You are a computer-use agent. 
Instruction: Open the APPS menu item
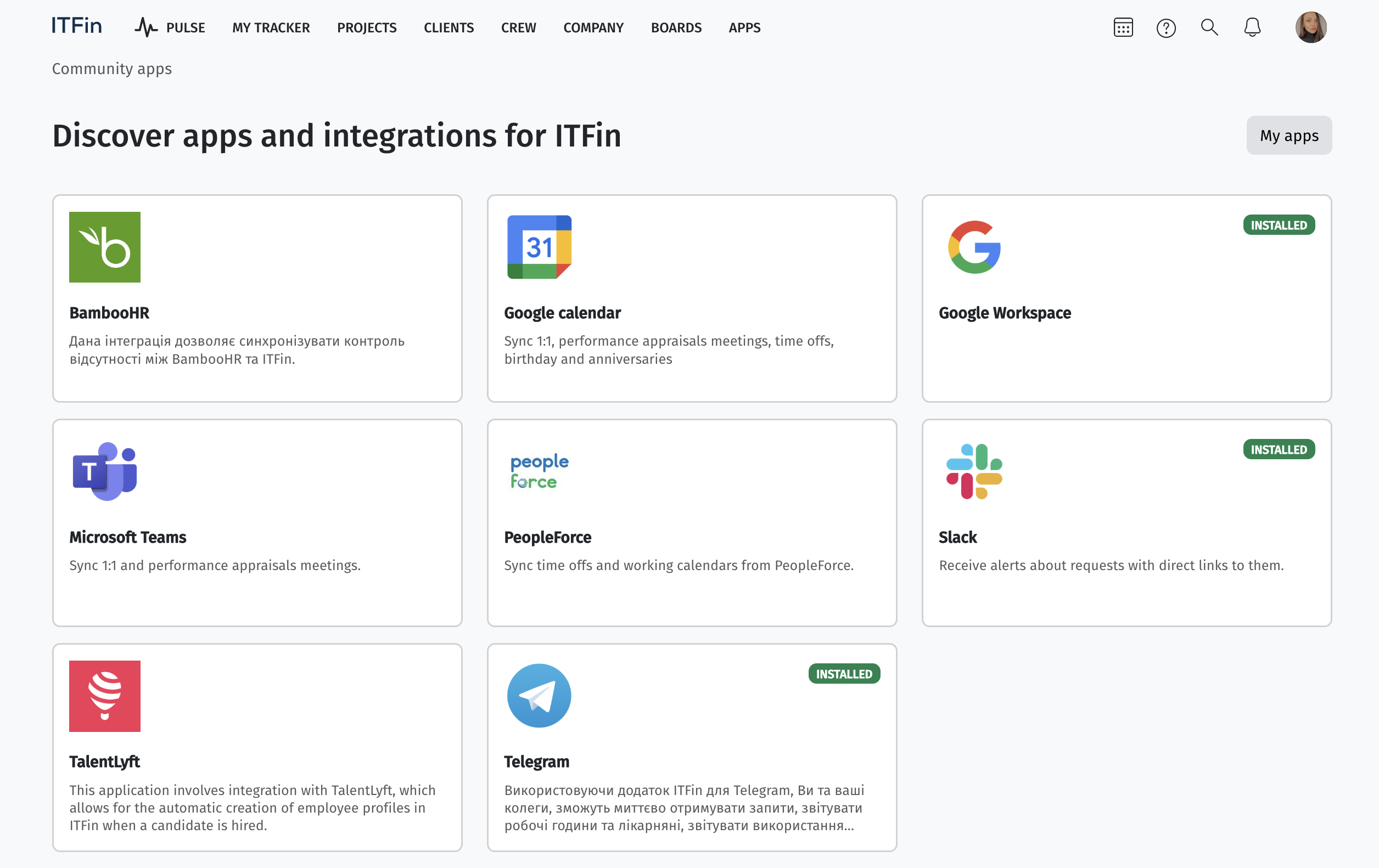(x=744, y=27)
